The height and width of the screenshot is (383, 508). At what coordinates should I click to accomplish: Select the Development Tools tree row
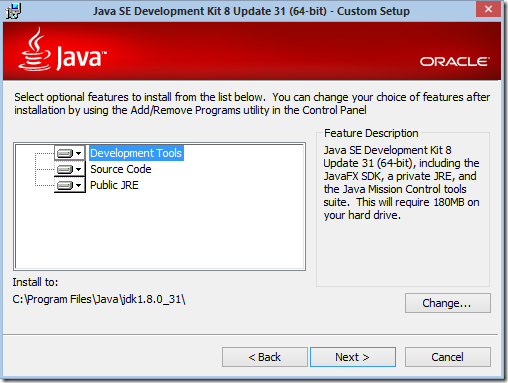[x=136, y=153]
